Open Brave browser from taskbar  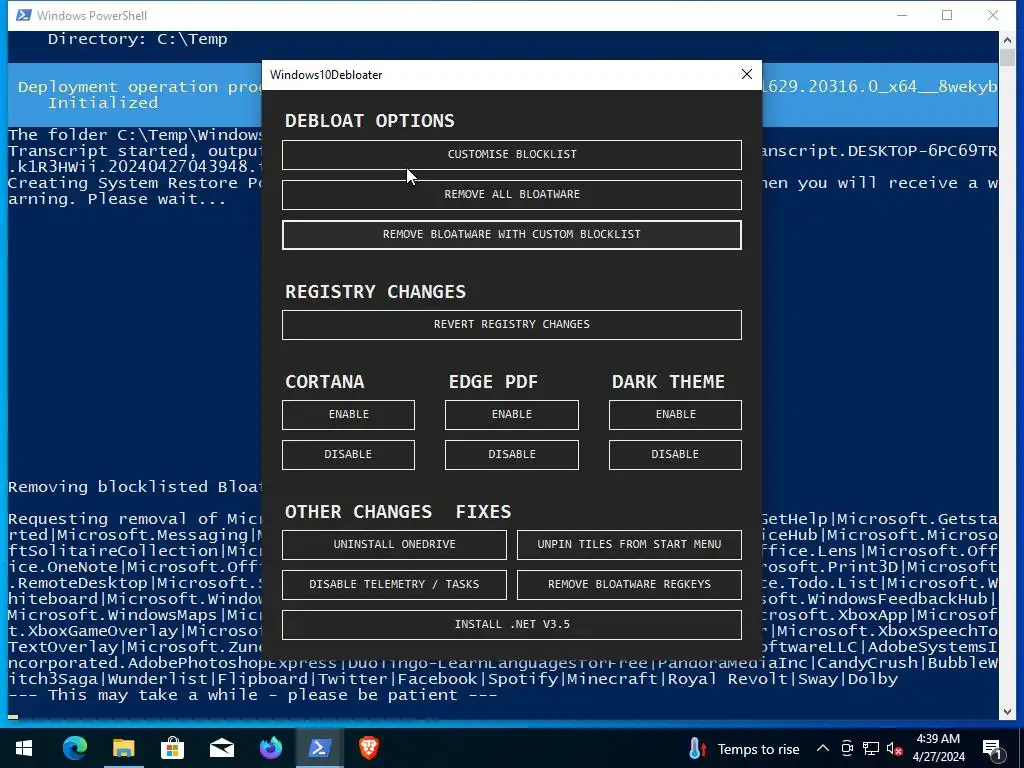(368, 748)
